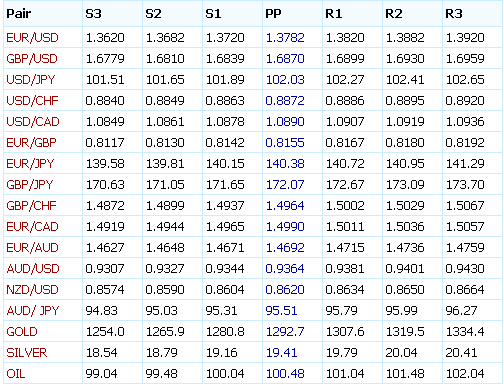Open the NZD/USD pair link
This screenshot has width=504, height=388.
point(32,290)
